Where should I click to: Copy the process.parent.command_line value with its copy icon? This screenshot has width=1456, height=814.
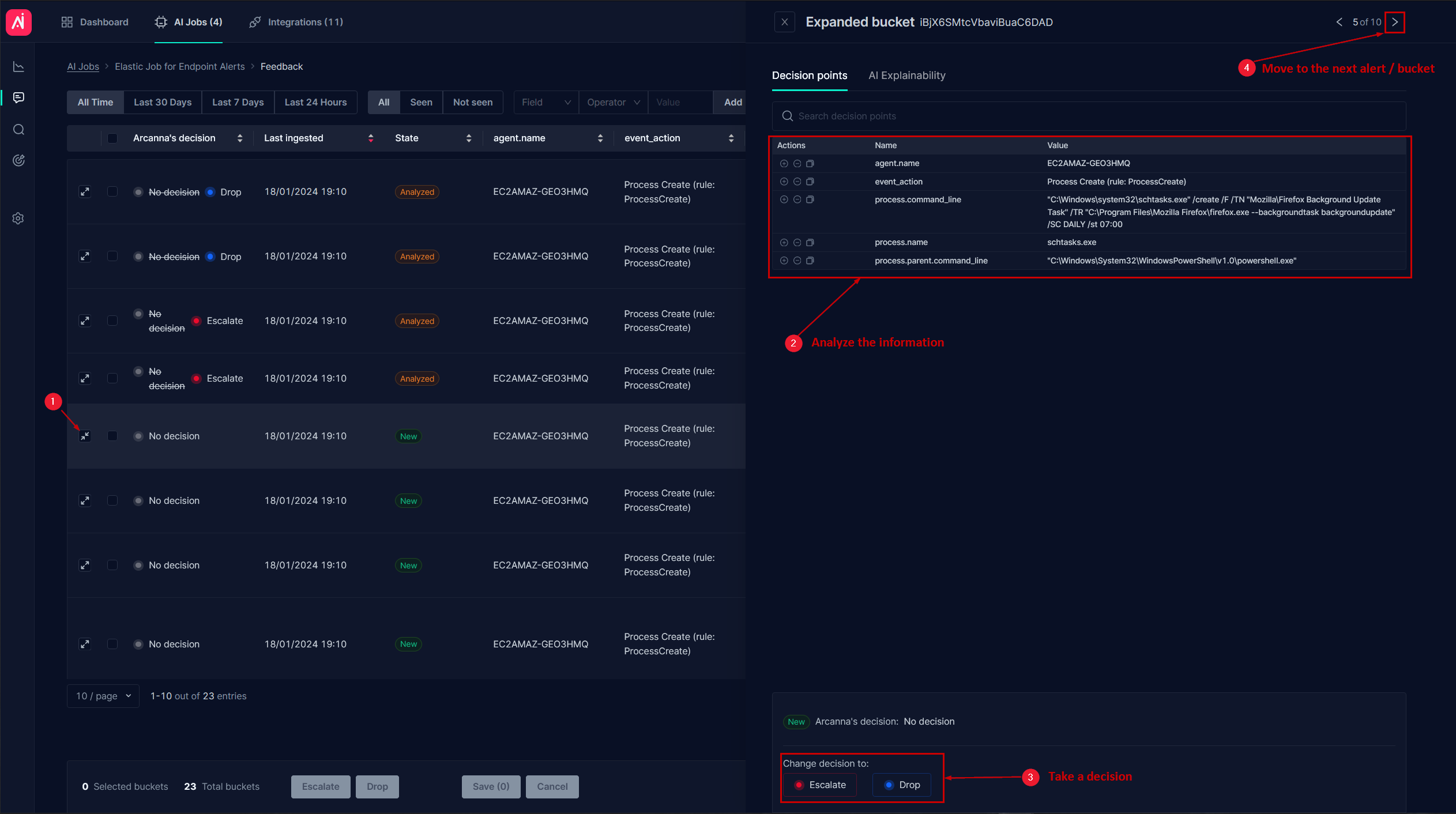click(810, 261)
